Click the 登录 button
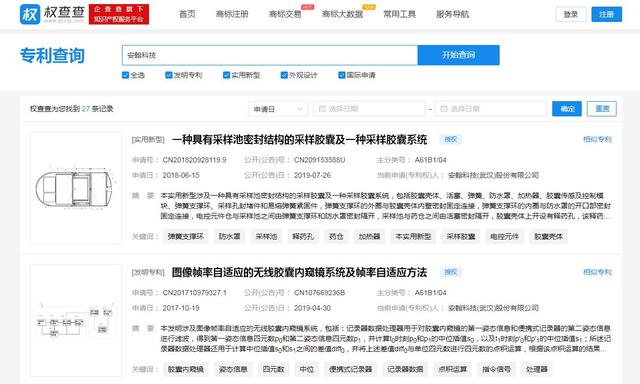 (571, 14)
